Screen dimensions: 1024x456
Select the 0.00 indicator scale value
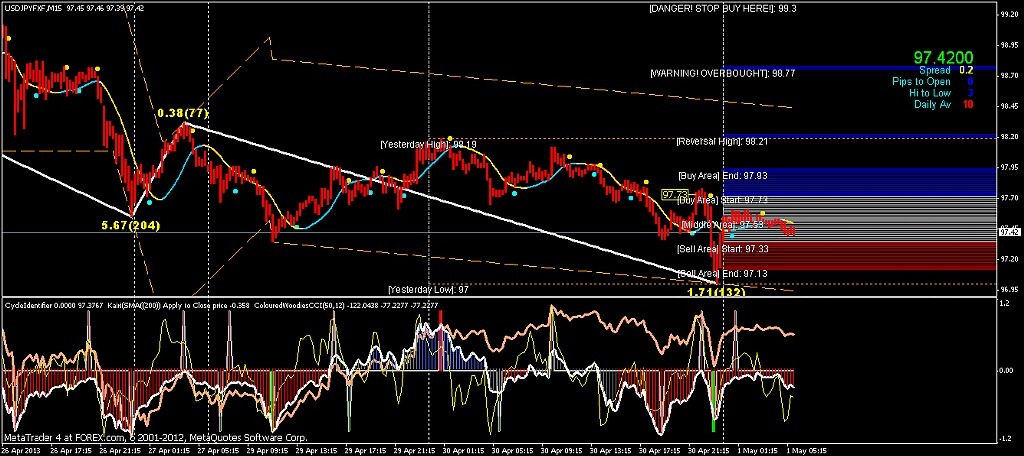coord(1007,370)
